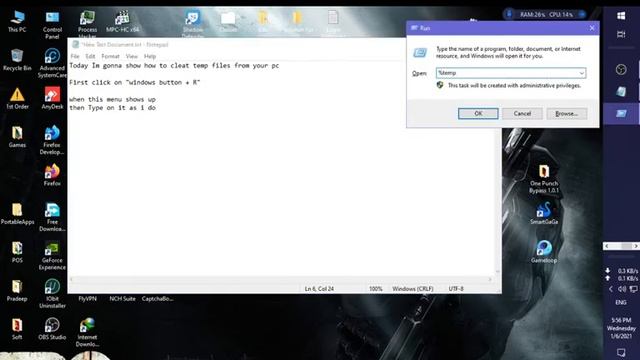Launch OBS Studio shortcut

click(x=52, y=329)
